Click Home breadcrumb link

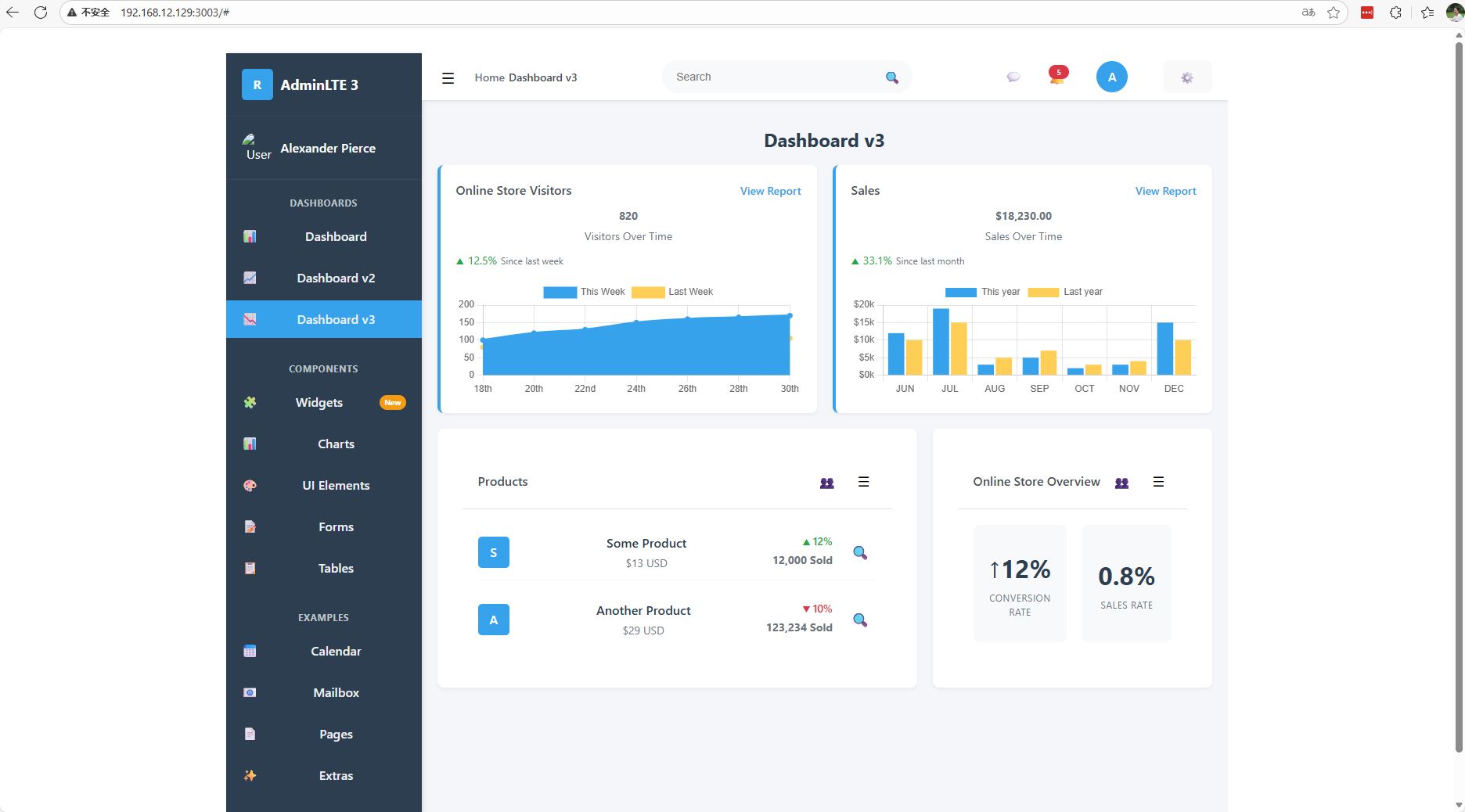click(x=489, y=77)
